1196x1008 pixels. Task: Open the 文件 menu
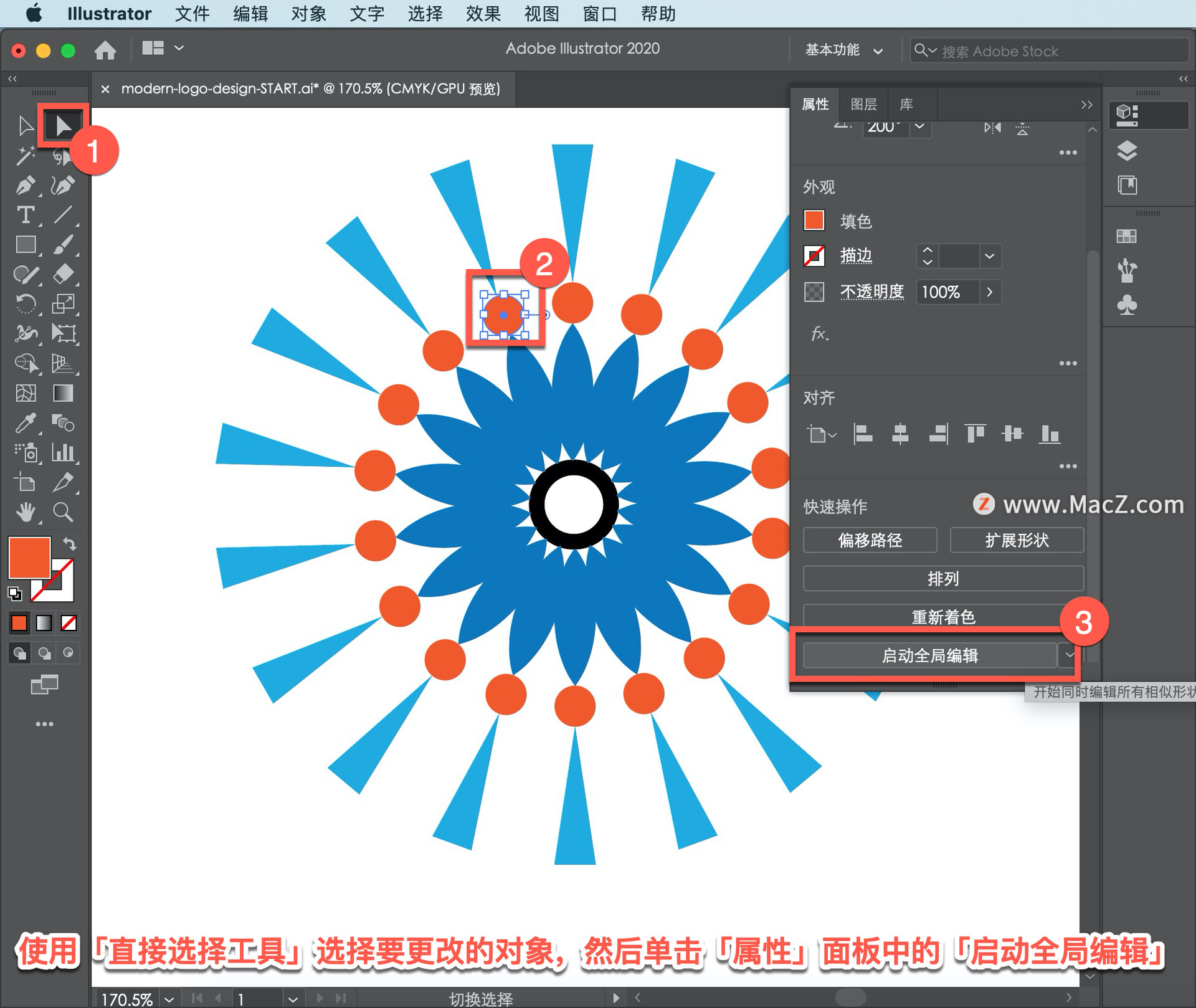(x=192, y=14)
